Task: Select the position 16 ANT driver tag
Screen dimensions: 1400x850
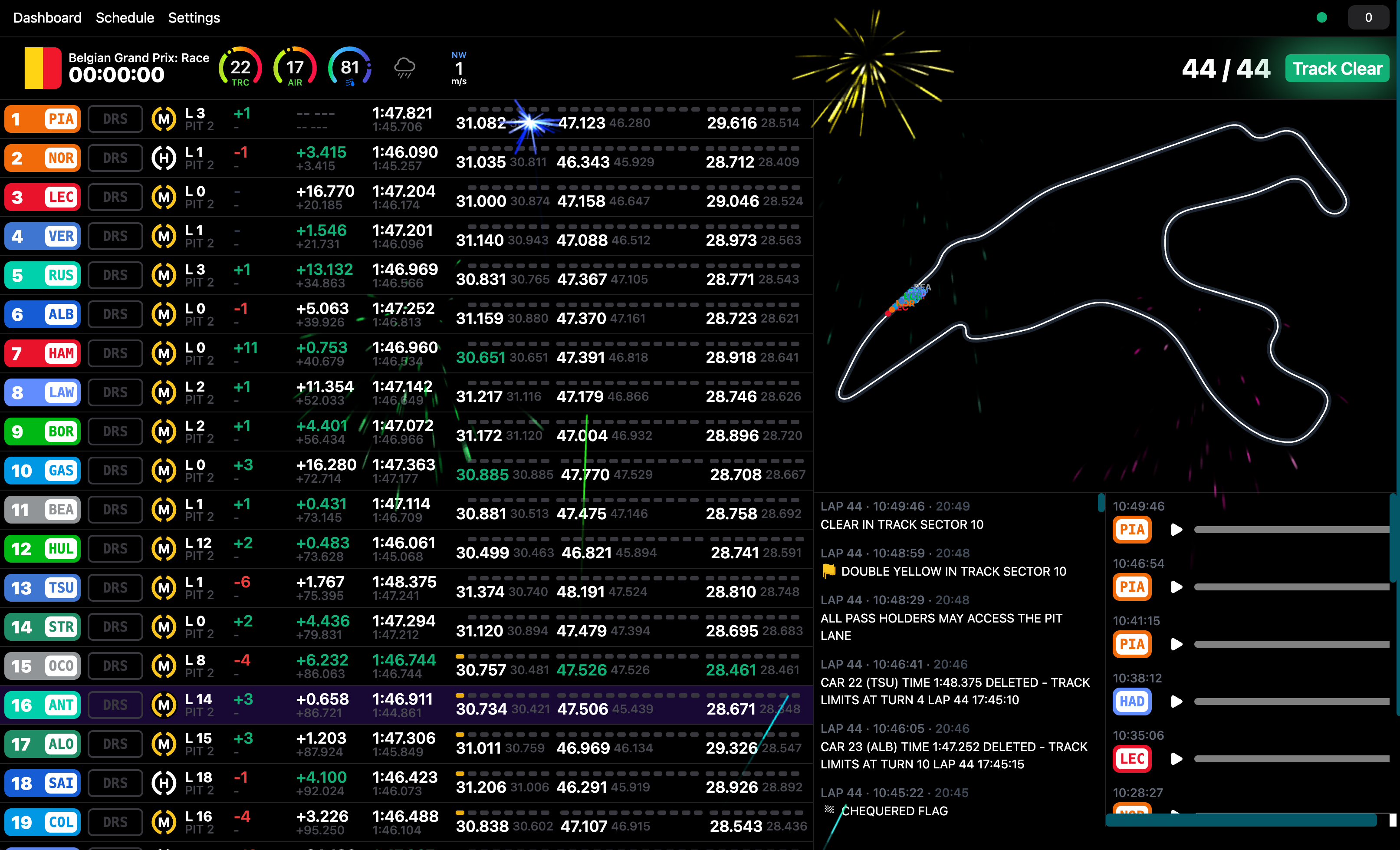Action: 43,705
